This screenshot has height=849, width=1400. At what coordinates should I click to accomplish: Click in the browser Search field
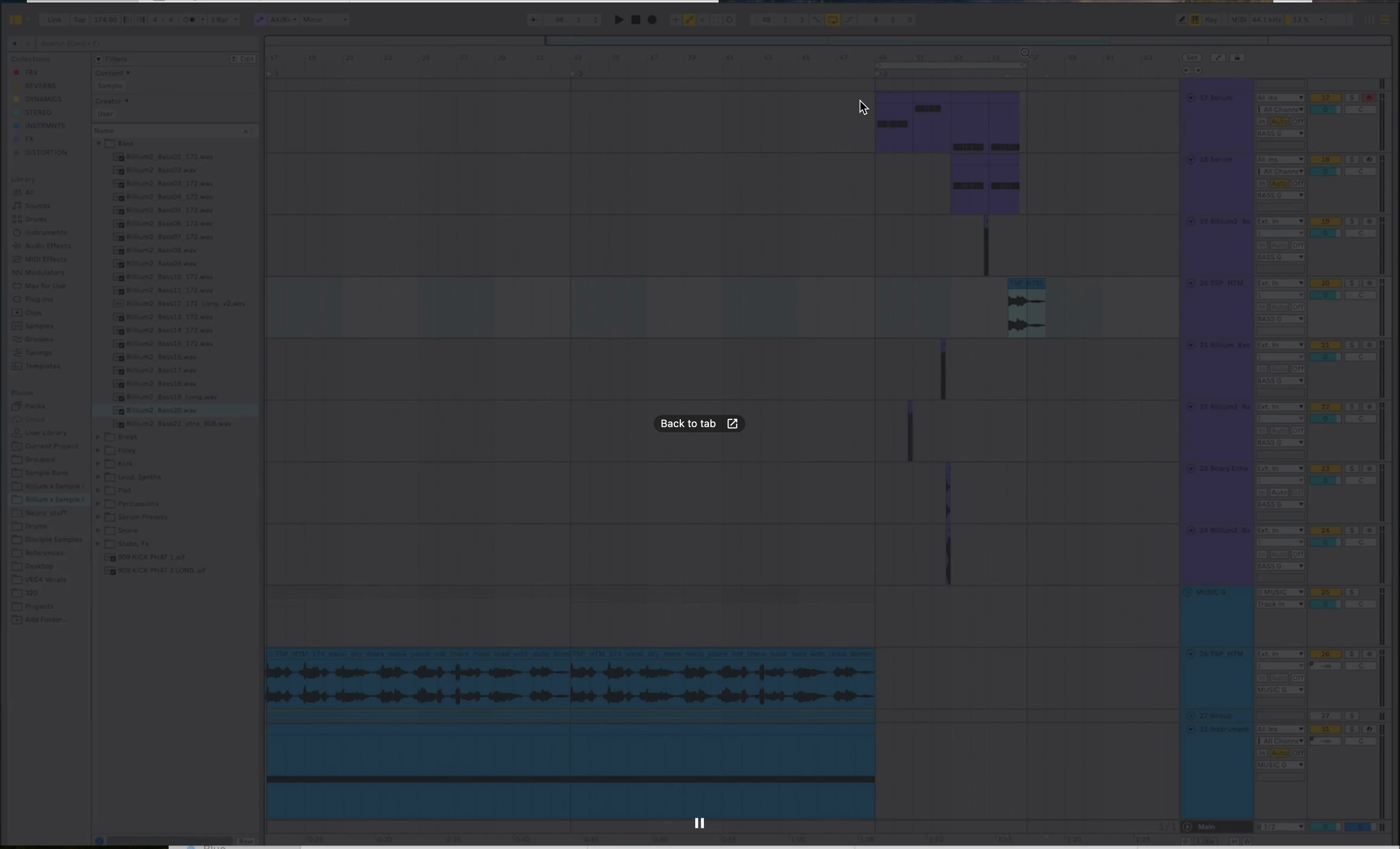[x=148, y=44]
